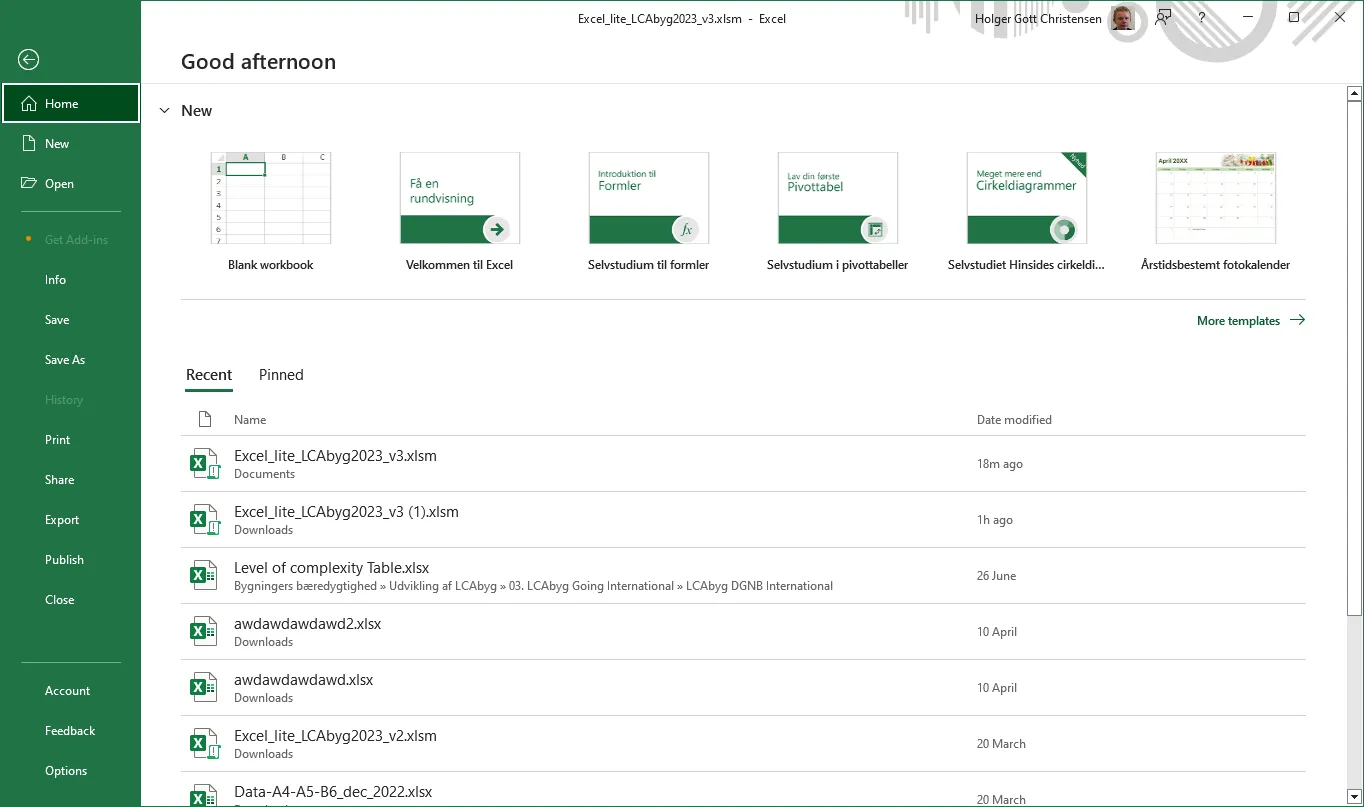The image size is (1364, 807).
Task: Click the file icon for Excel_lite_LCAbyg2023_v3 (1).xlsm
Action: [204, 520]
